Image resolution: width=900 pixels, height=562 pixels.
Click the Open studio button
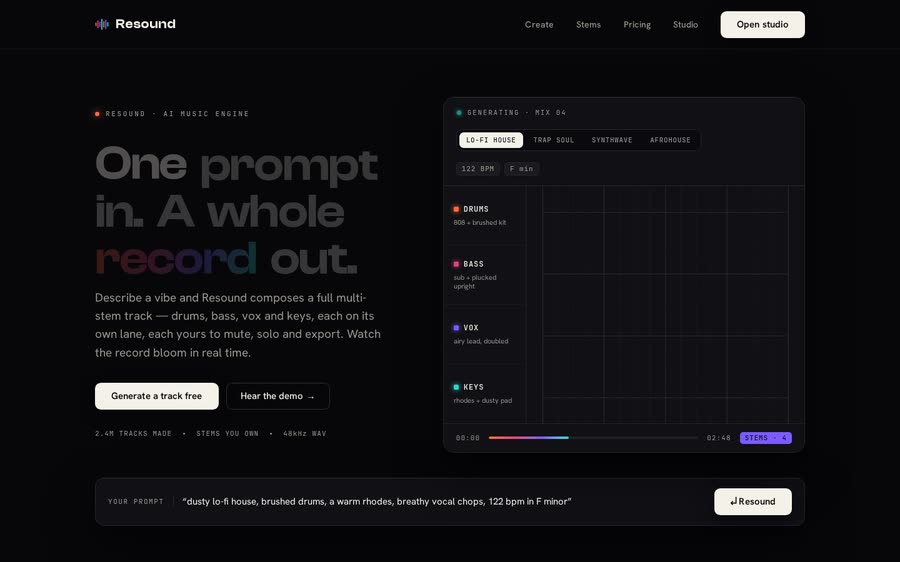pos(762,25)
